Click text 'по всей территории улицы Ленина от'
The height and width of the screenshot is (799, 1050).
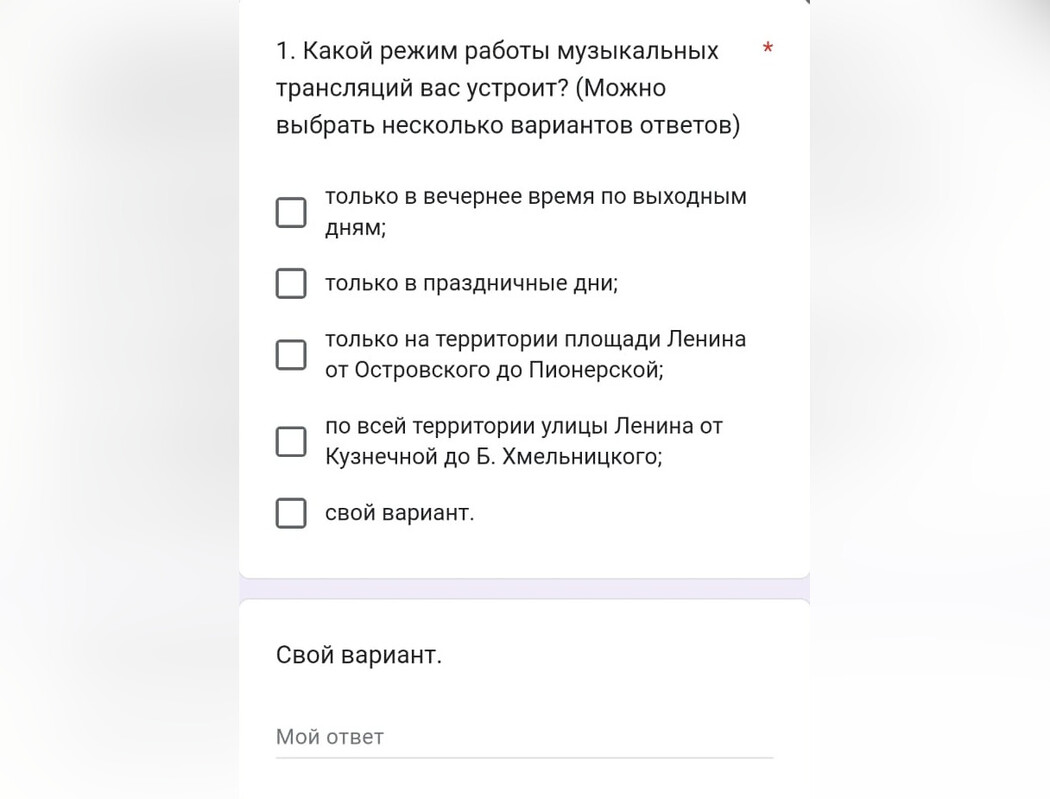tap(524, 426)
